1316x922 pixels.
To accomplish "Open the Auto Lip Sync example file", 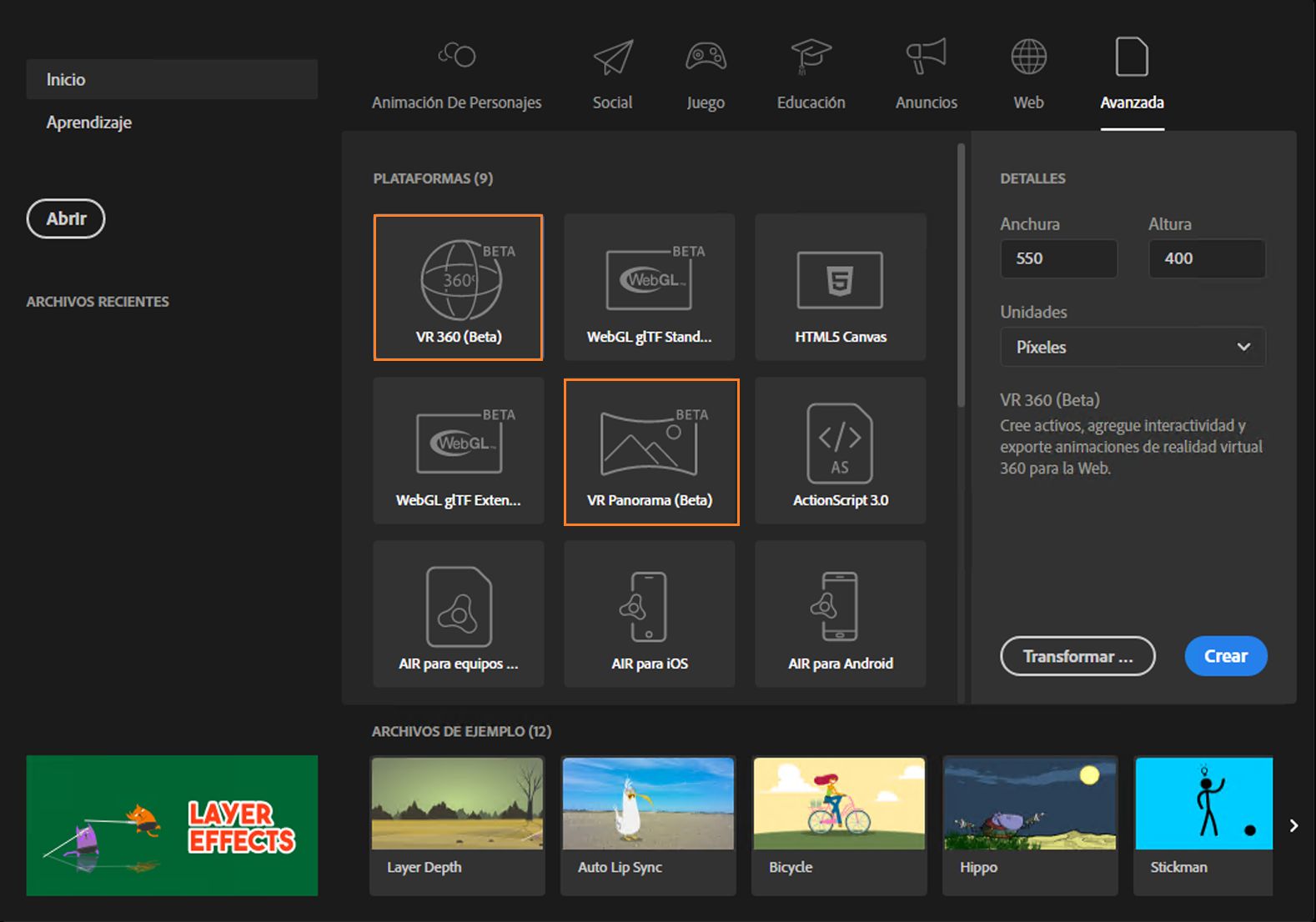I will point(648,825).
